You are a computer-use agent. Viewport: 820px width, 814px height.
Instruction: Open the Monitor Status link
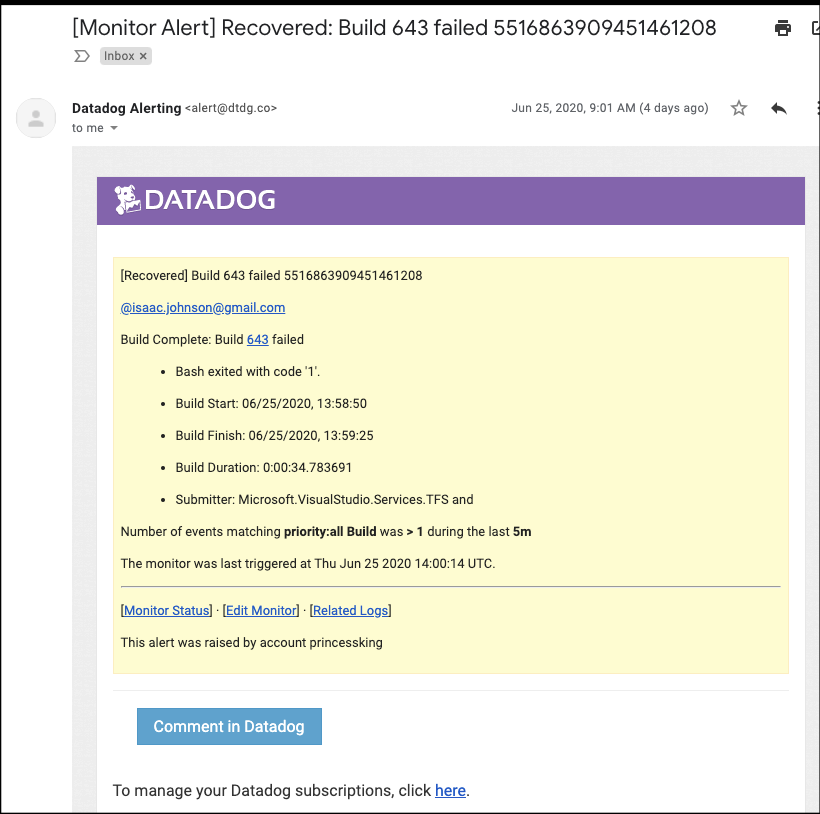coord(166,611)
